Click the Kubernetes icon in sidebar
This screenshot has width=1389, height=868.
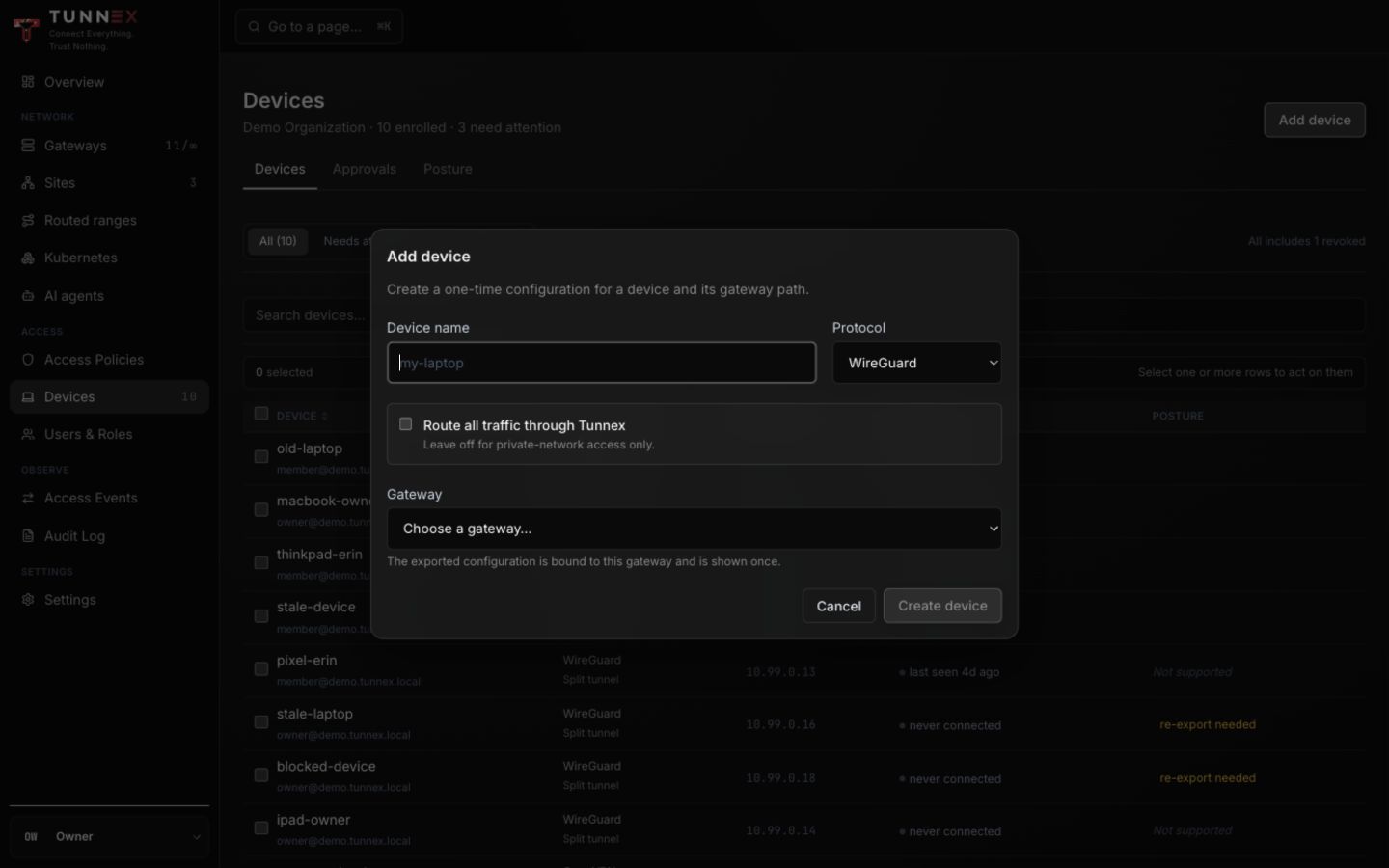[x=28, y=258]
